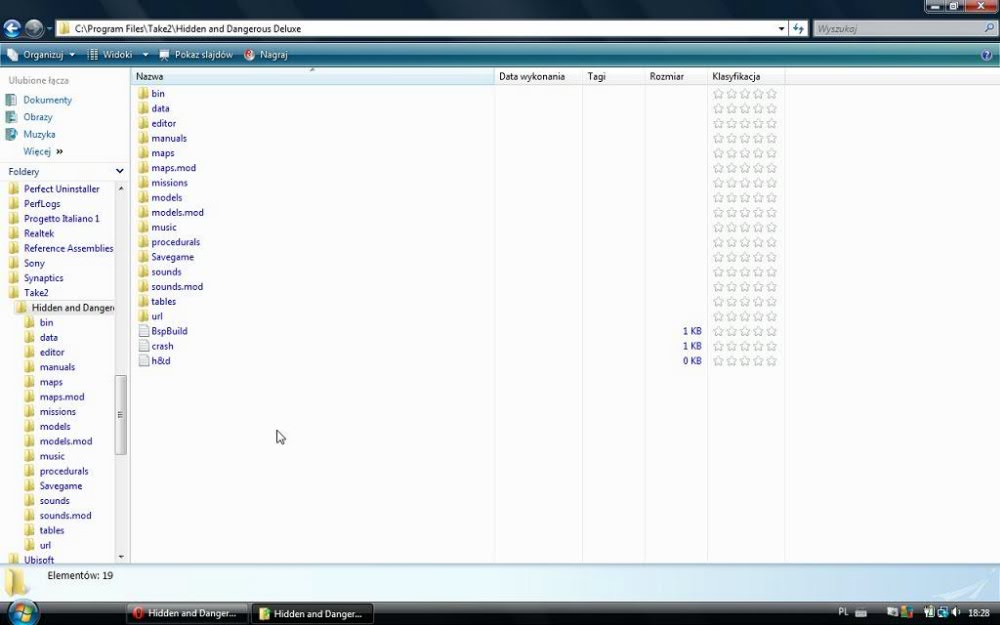Click the search magnifier icon
The image size is (1000, 625).
coord(989,29)
